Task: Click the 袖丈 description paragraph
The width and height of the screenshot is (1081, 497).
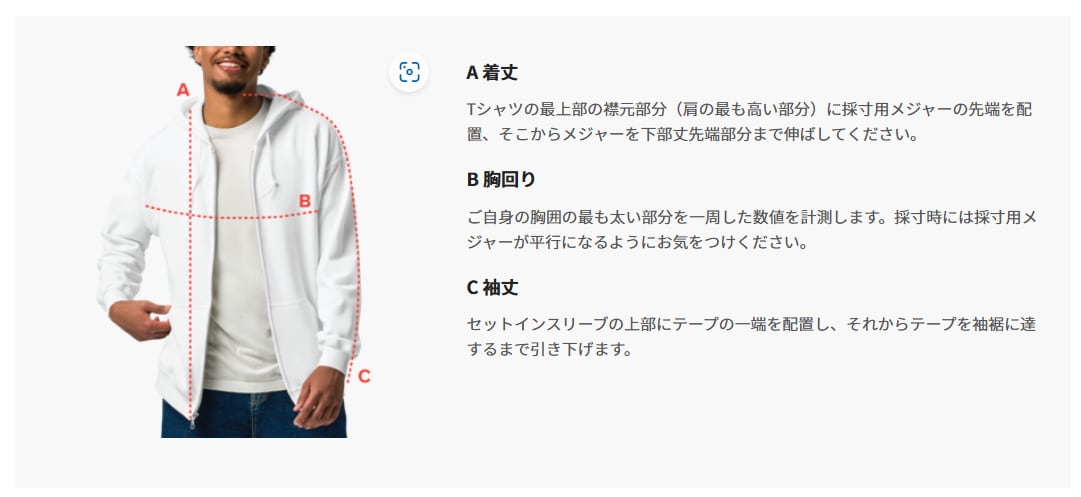Action: [x=750, y=336]
